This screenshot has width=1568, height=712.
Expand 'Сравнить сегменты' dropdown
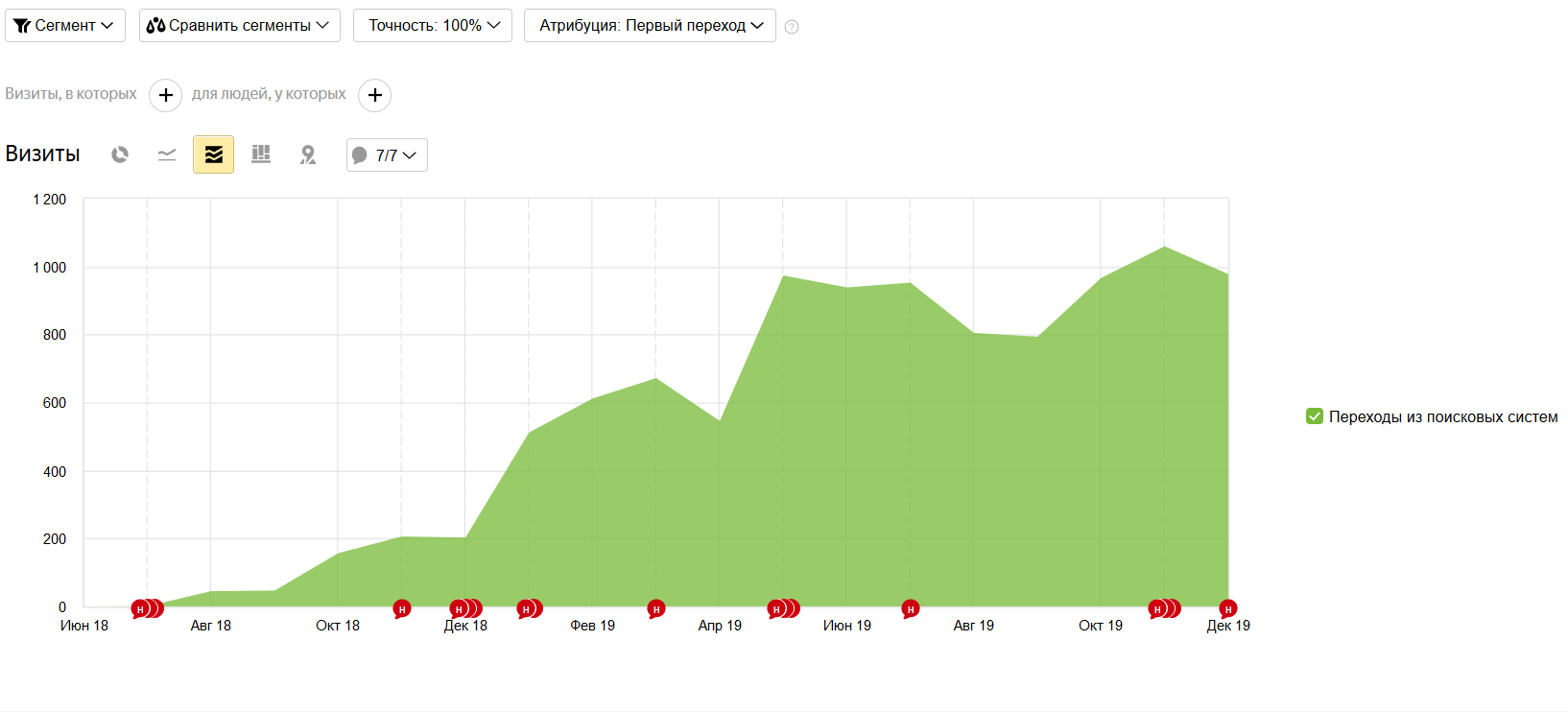click(239, 26)
